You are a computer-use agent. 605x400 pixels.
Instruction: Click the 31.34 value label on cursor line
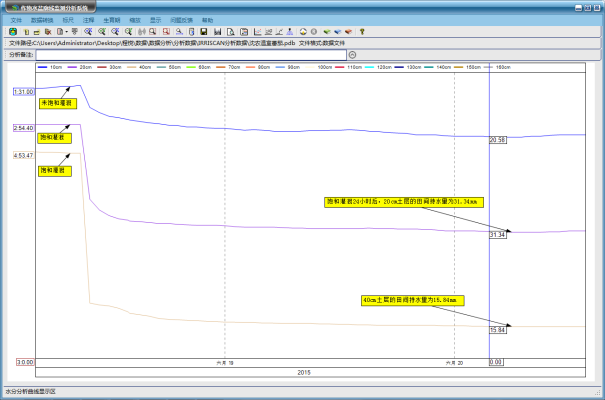498,235
